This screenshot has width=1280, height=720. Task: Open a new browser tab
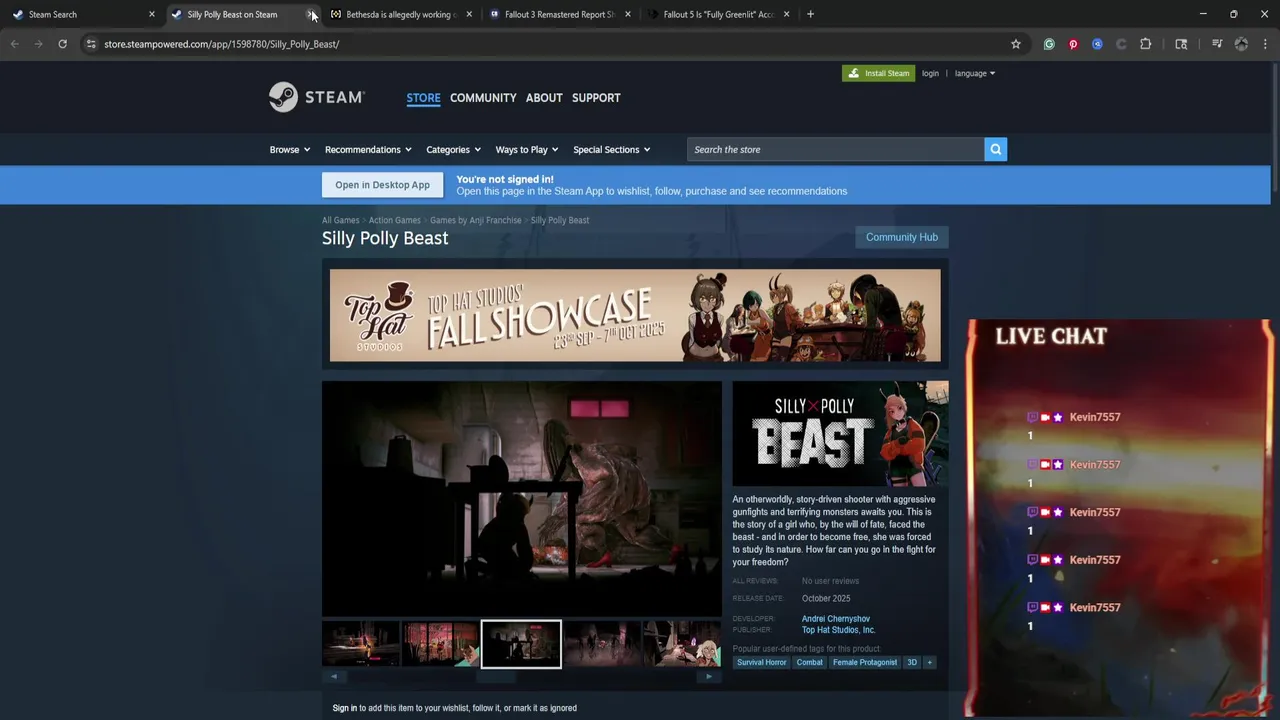(810, 14)
